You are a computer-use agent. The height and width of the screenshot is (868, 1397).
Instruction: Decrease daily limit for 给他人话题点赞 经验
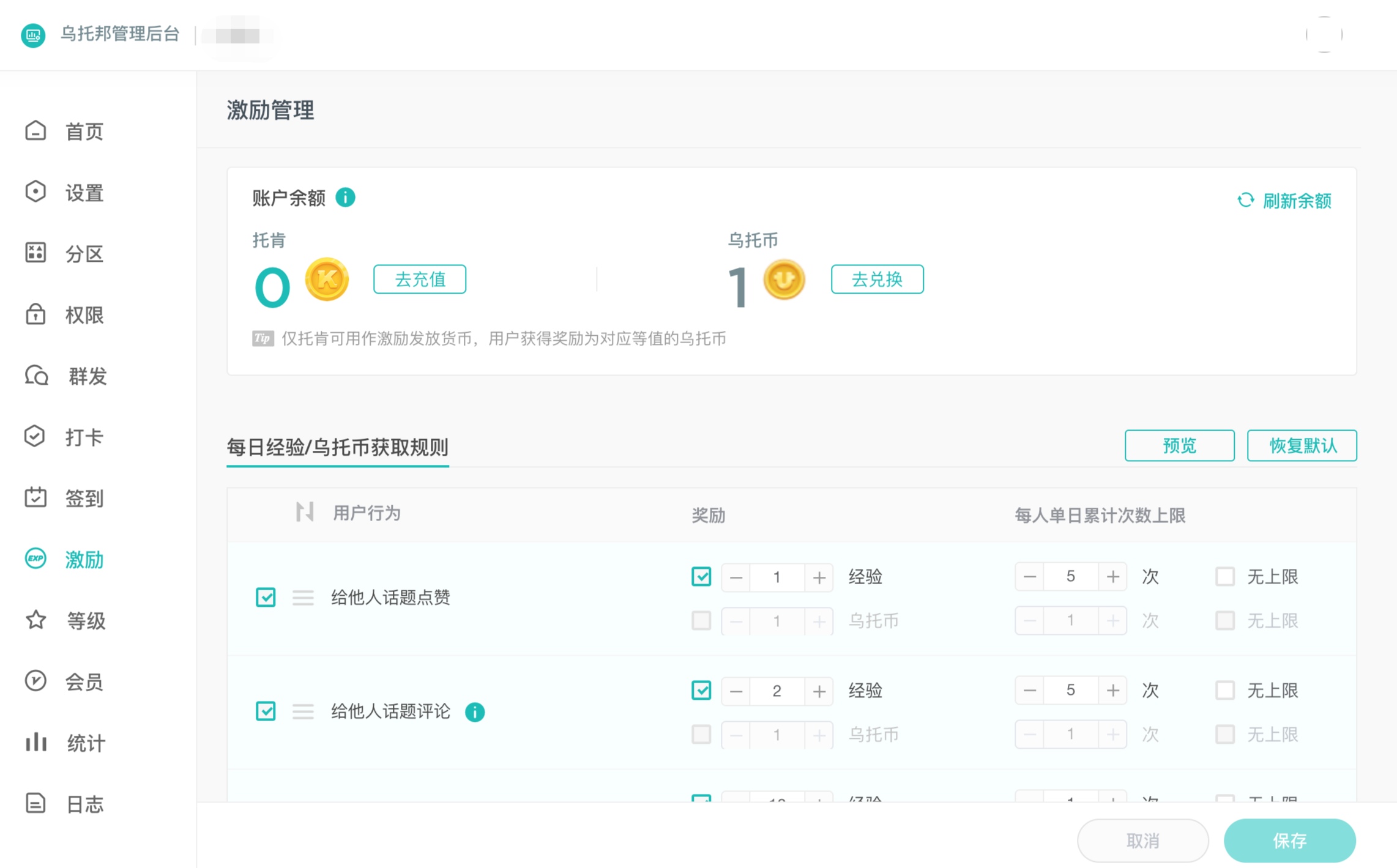pos(1030,576)
